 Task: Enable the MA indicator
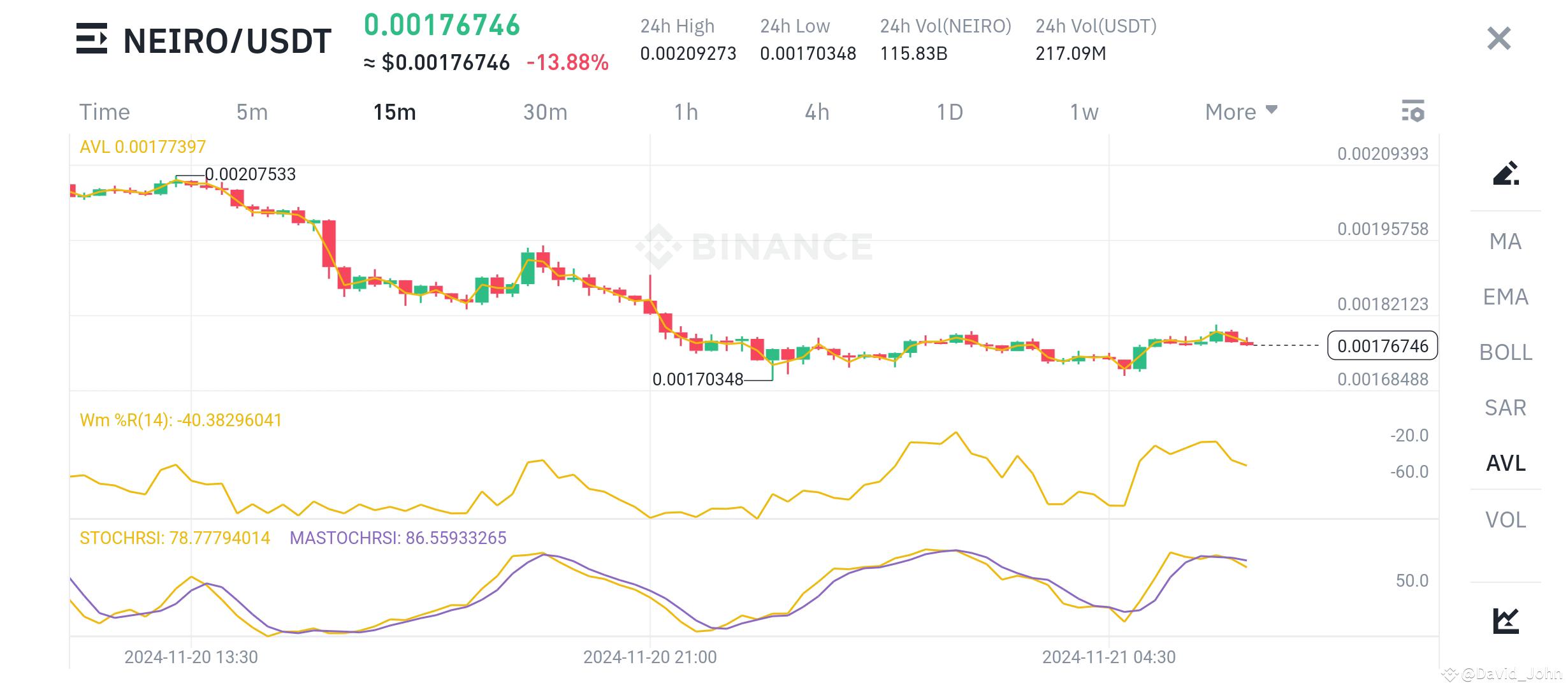(x=1505, y=241)
